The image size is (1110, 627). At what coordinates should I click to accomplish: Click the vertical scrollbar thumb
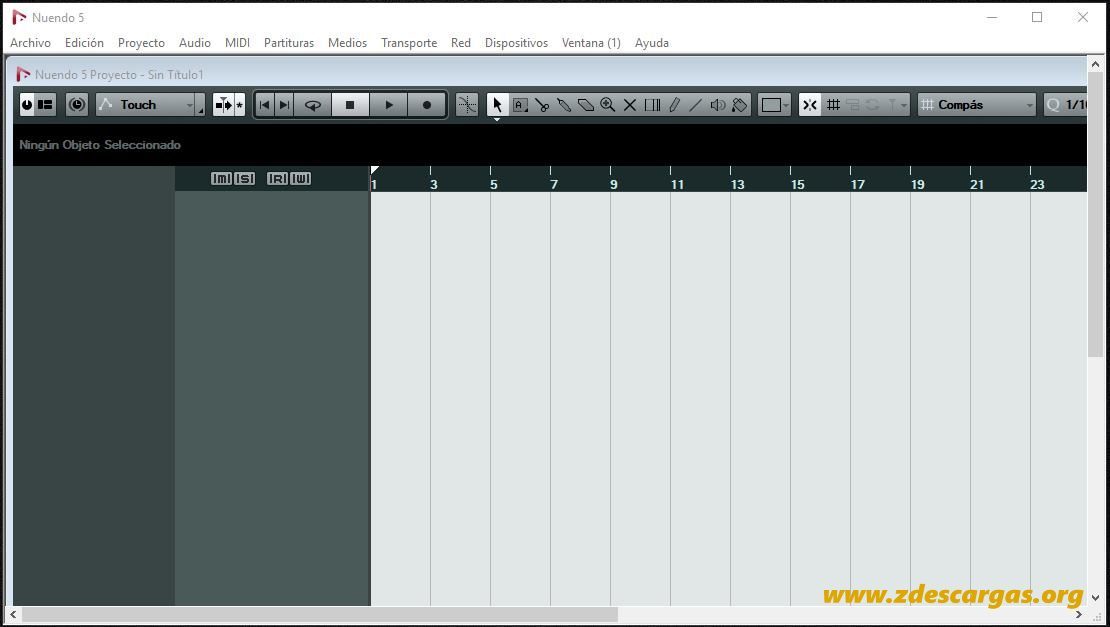(1095, 213)
